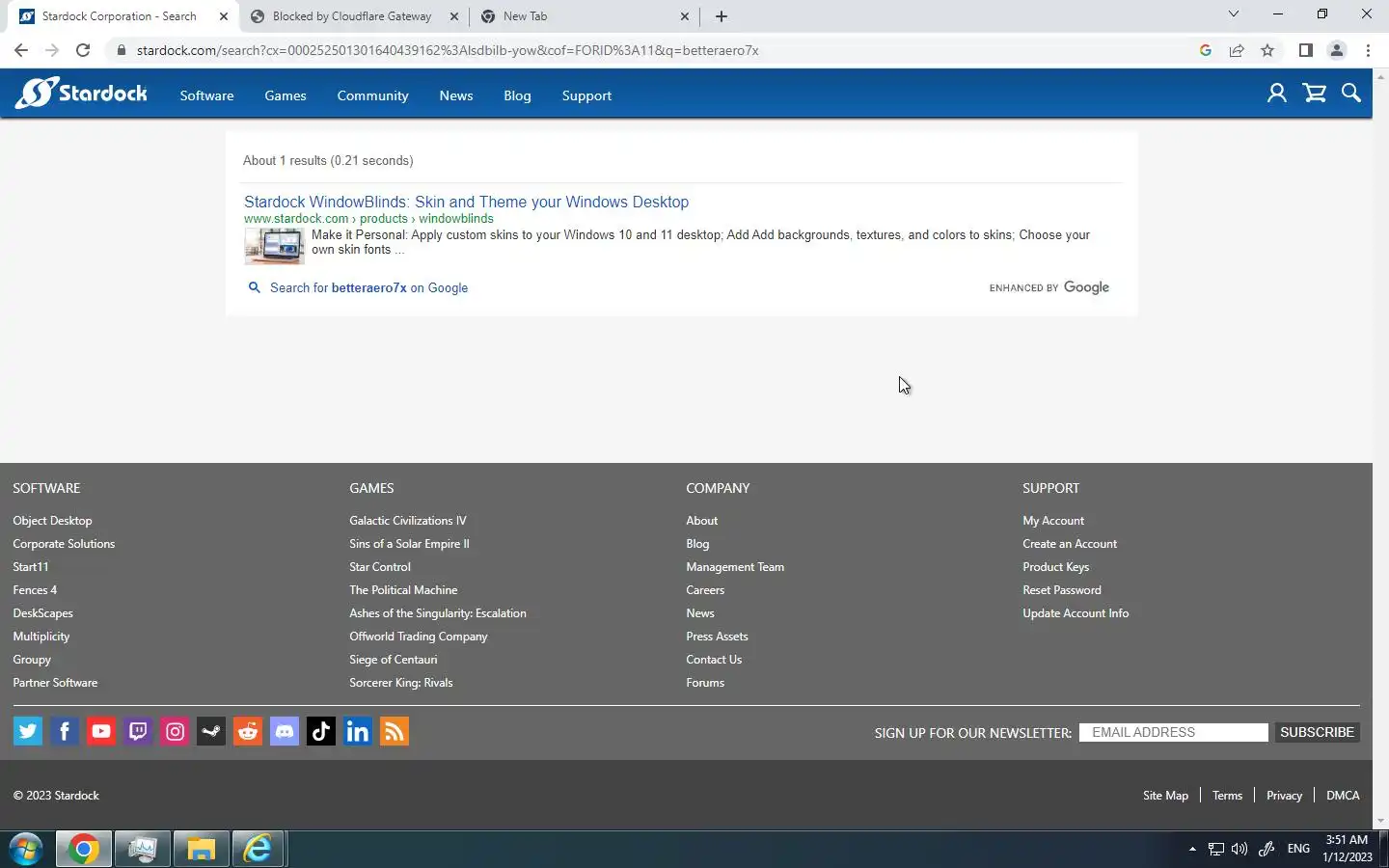Screen dimensions: 1389x868
Task: Close the Stardock Corporation Search tab
Action: point(224,16)
